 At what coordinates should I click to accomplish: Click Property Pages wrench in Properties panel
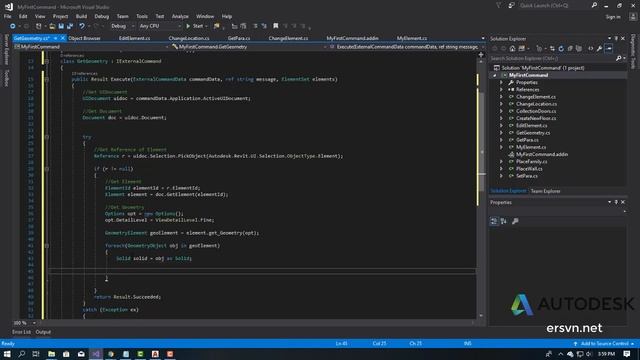click(515, 221)
